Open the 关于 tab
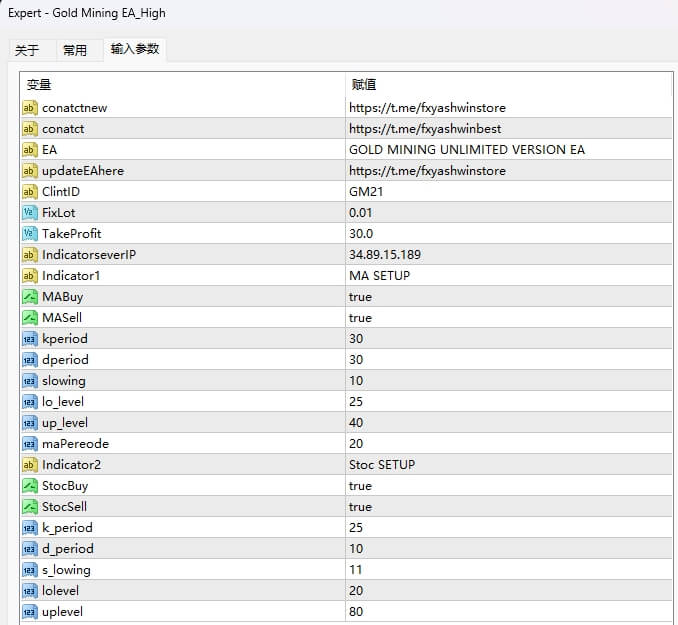Screen dimensions: 678x625 27,50
